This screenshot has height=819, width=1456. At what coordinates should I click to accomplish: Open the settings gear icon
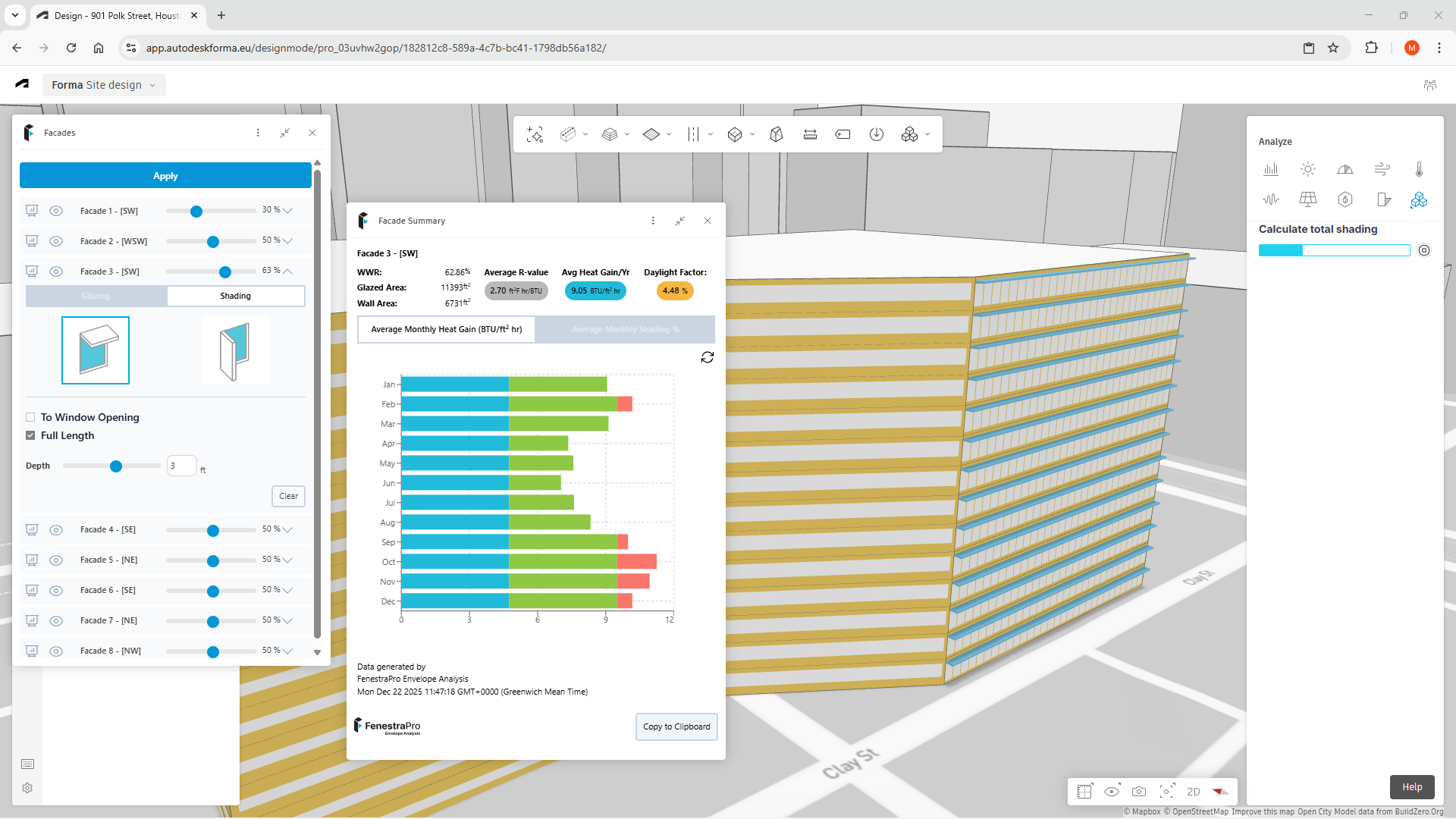(x=27, y=788)
